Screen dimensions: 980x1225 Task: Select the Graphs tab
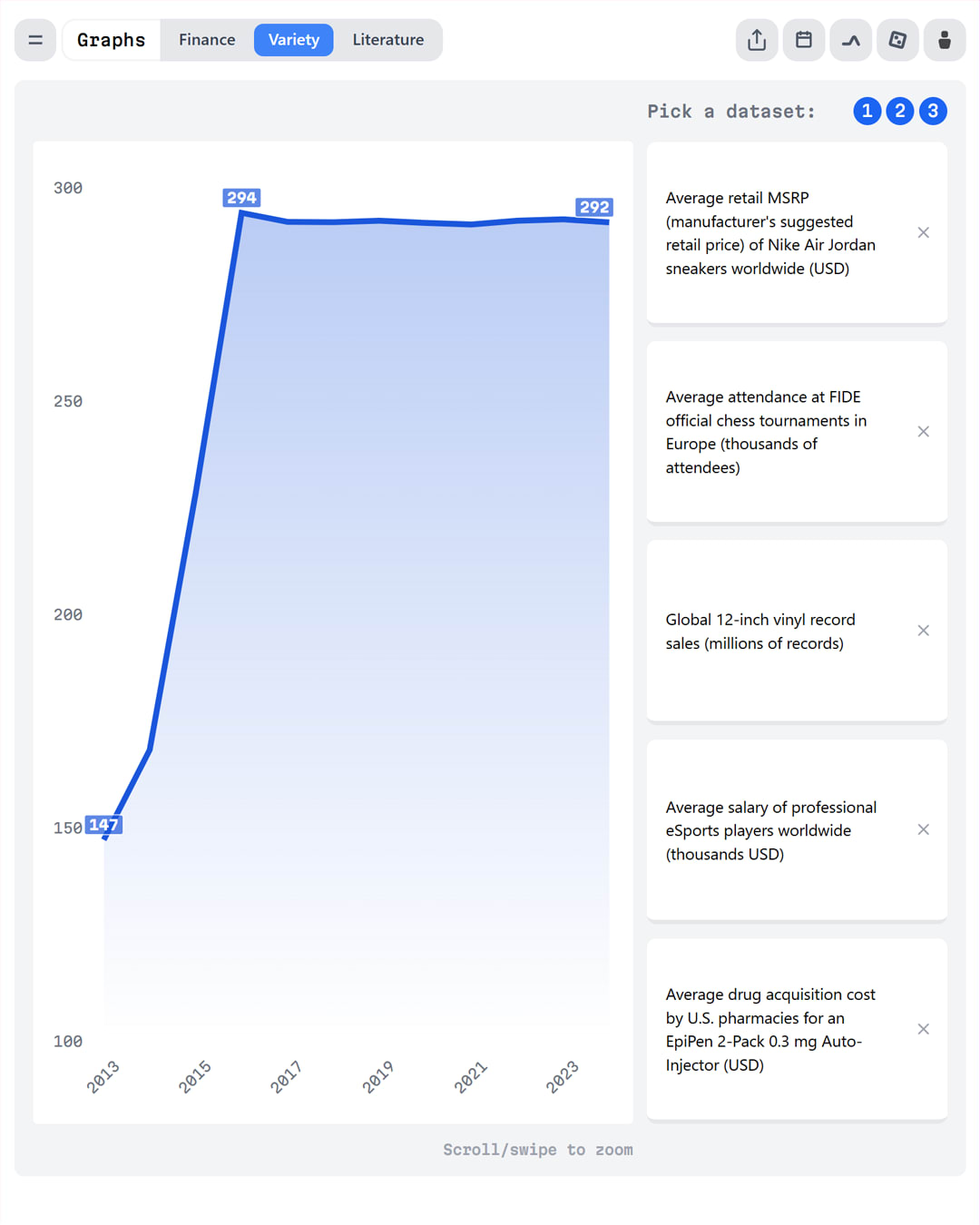(111, 40)
